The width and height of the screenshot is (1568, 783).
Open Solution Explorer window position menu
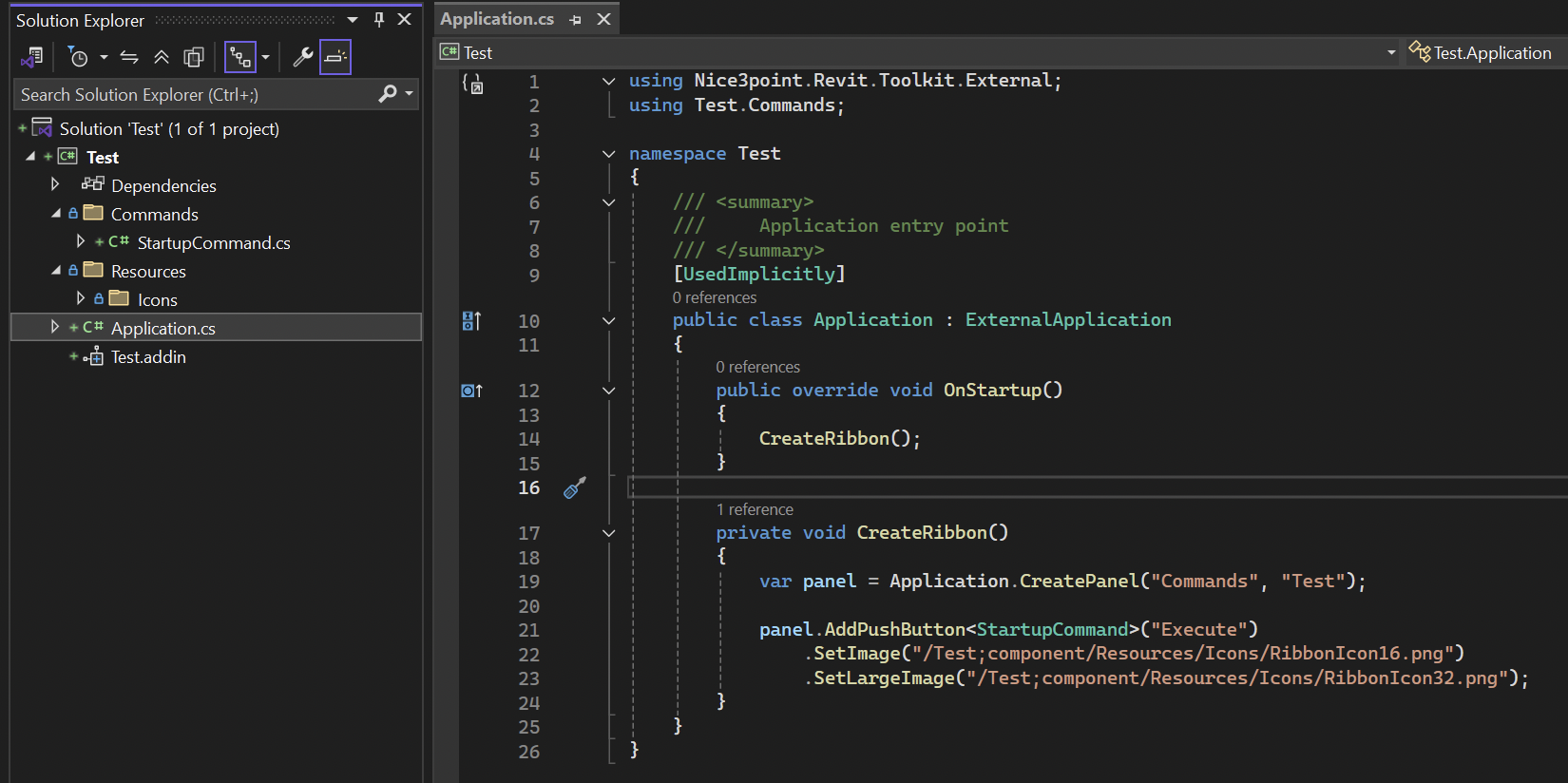click(x=353, y=20)
